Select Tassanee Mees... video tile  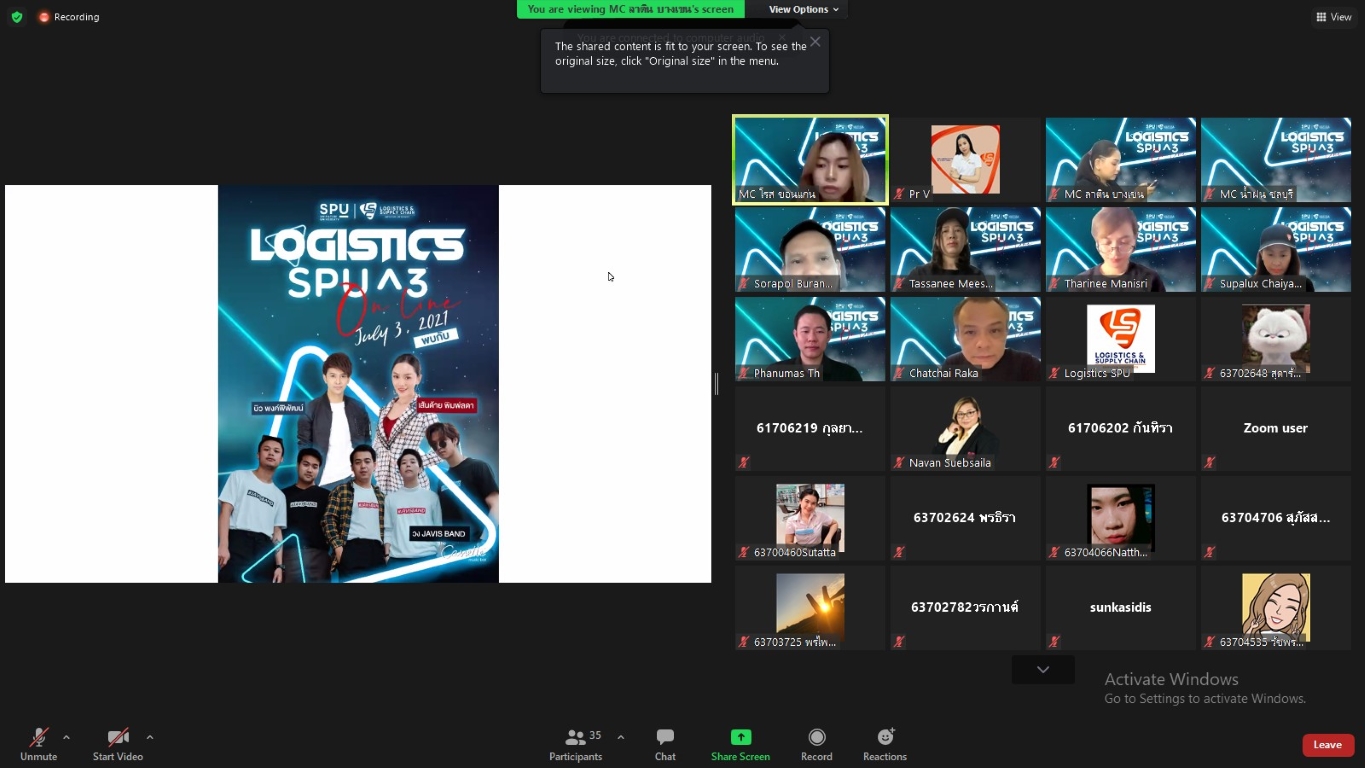965,250
